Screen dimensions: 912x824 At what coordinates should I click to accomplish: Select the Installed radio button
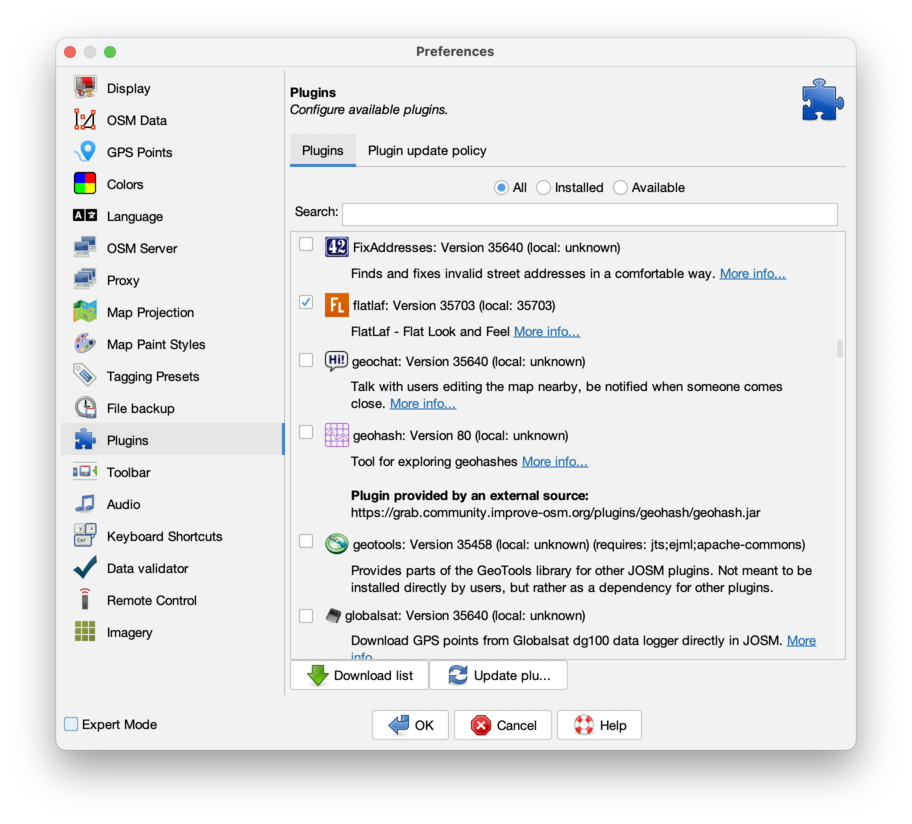pyautogui.click(x=544, y=187)
